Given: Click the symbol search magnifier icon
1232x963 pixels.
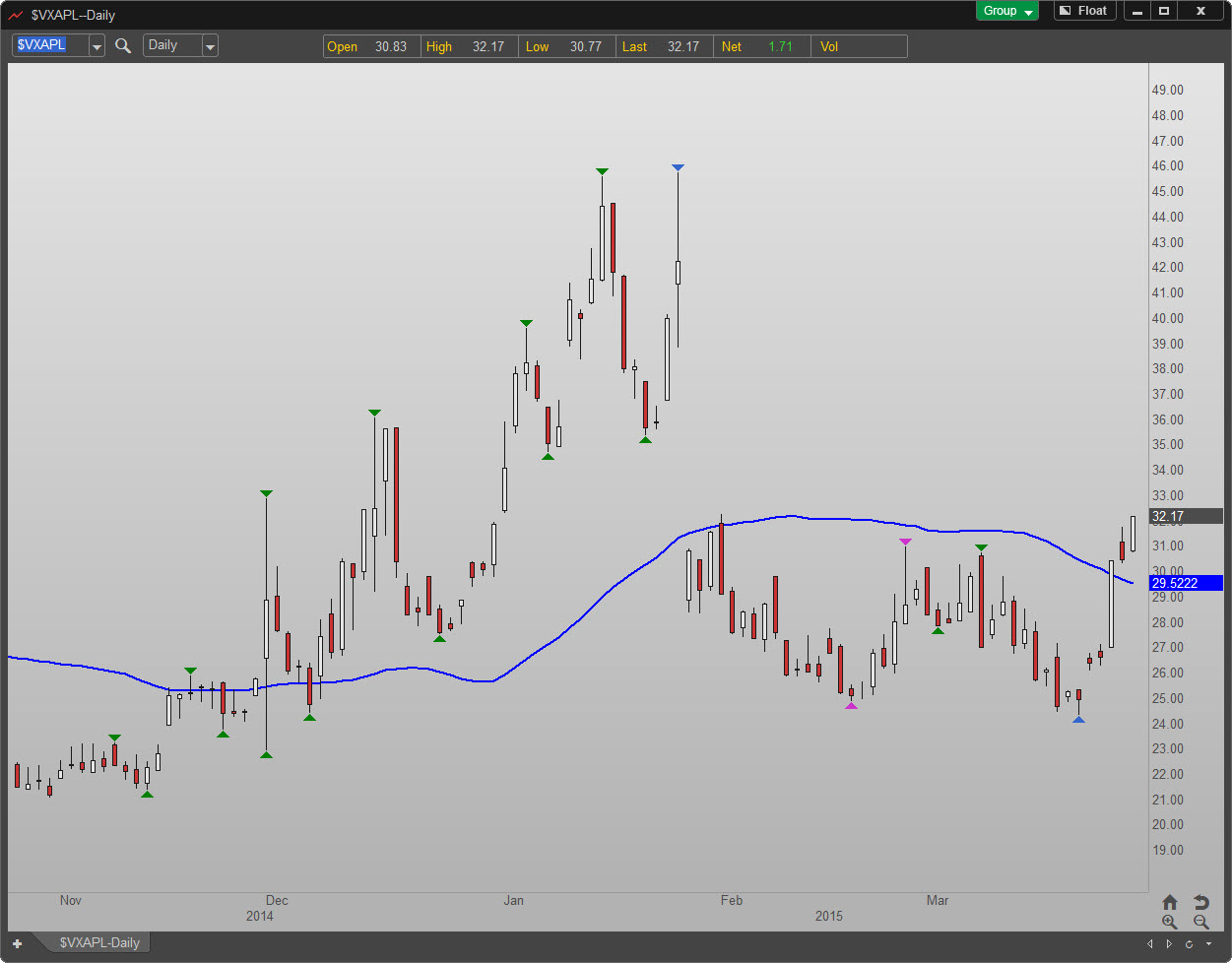Looking at the screenshot, I should [123, 45].
